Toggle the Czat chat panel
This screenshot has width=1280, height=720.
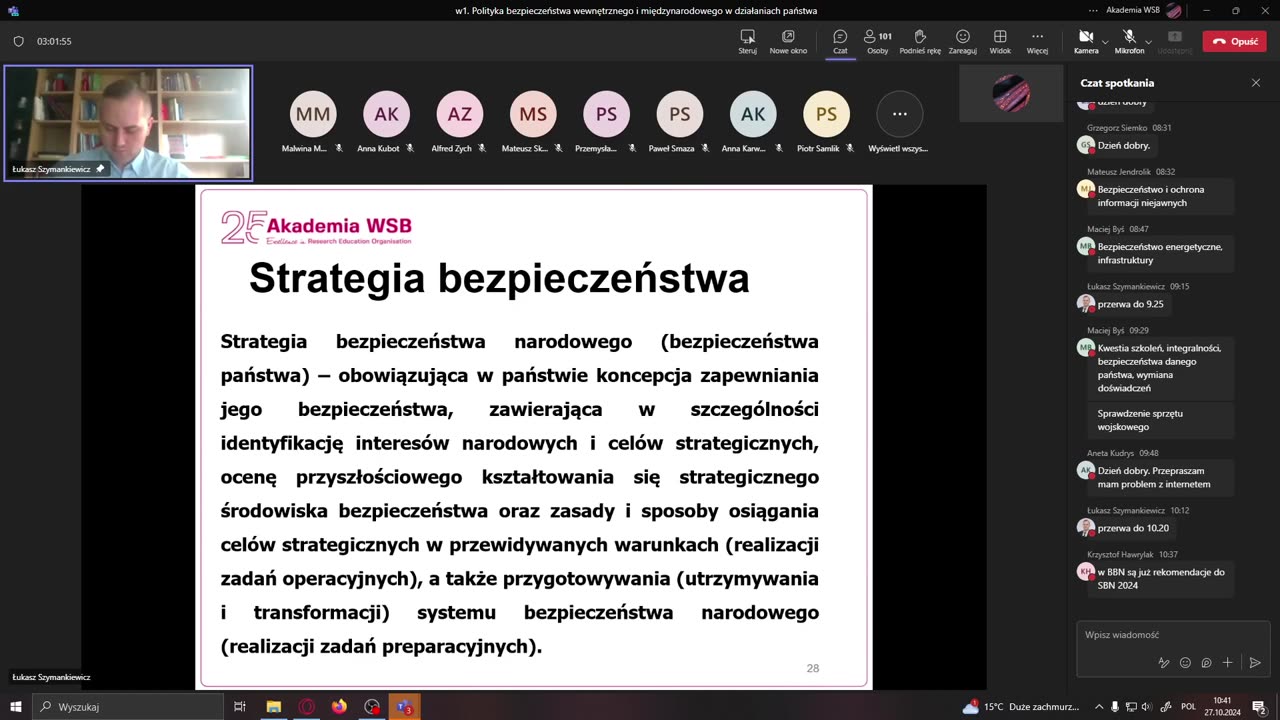(840, 41)
